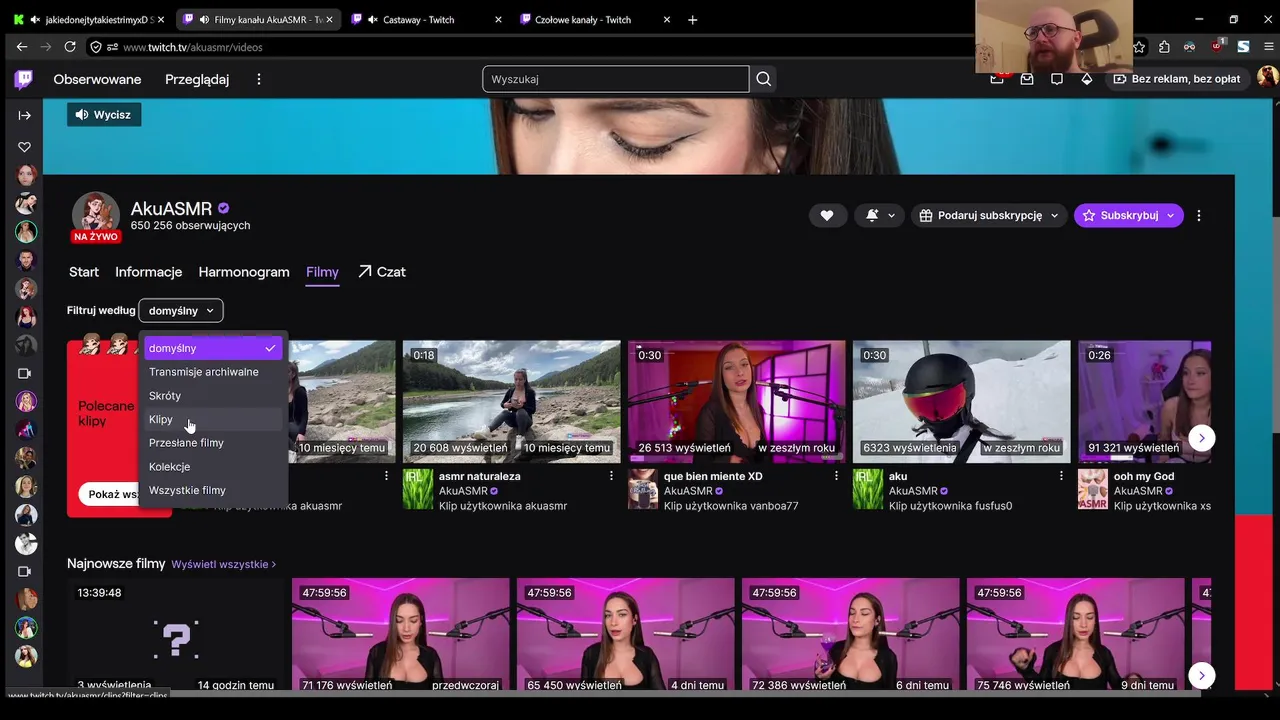
Task: Click Bez reklam, bez opłat button
Action: pos(1176,79)
